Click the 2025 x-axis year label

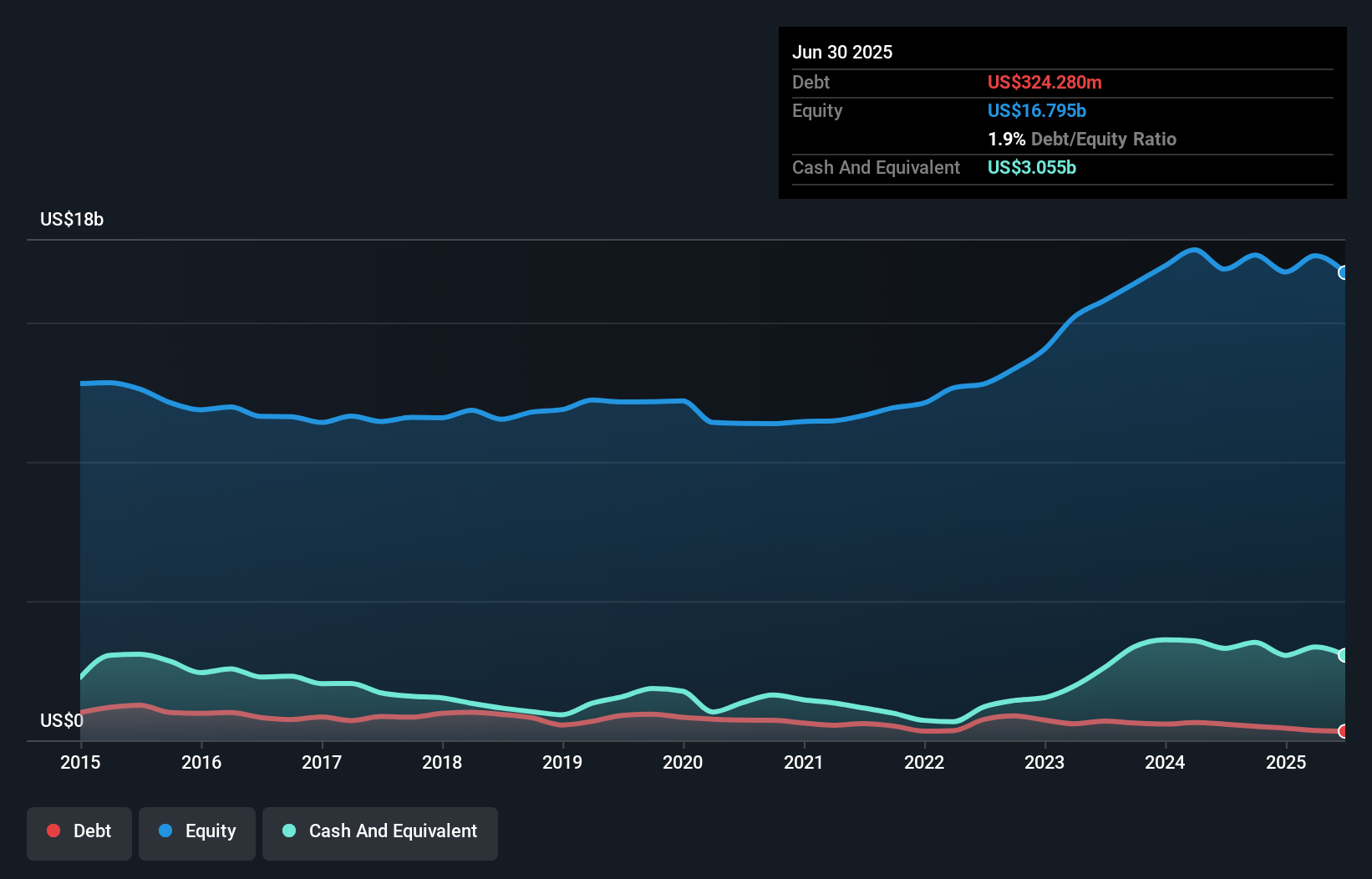click(x=1286, y=762)
